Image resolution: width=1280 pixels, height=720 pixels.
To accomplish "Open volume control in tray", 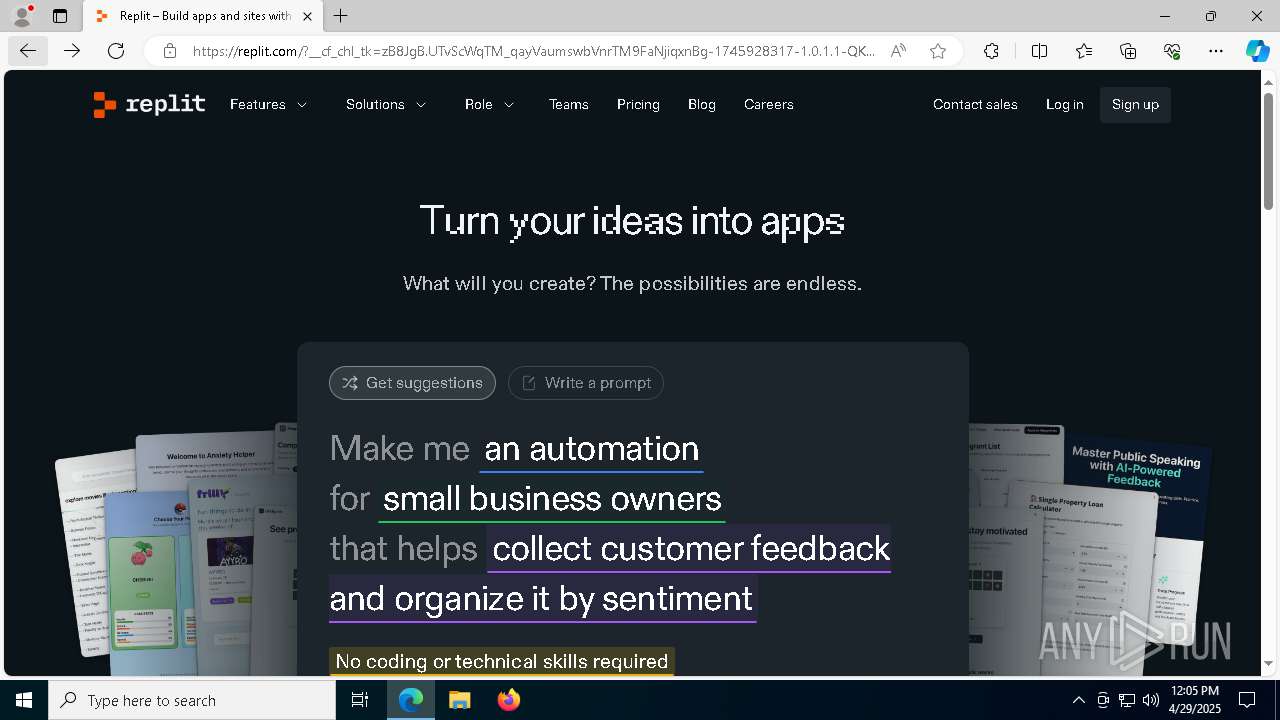I will coord(1150,700).
